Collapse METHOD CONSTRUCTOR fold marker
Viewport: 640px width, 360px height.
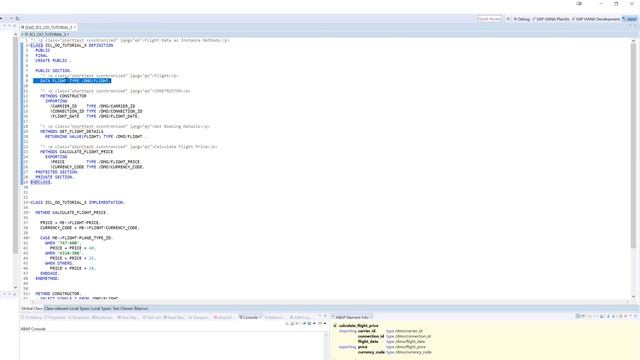[29, 293]
